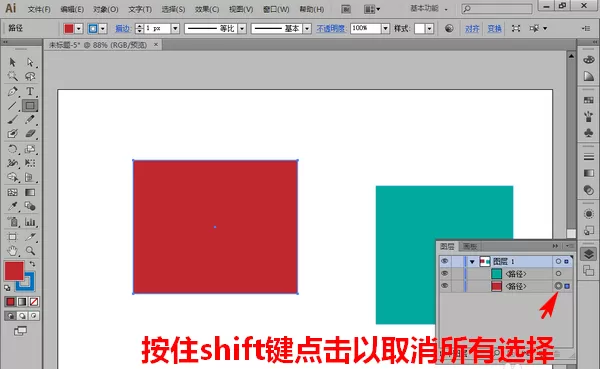Select the Eraser tool
The width and height of the screenshot is (600, 369).
(30, 134)
